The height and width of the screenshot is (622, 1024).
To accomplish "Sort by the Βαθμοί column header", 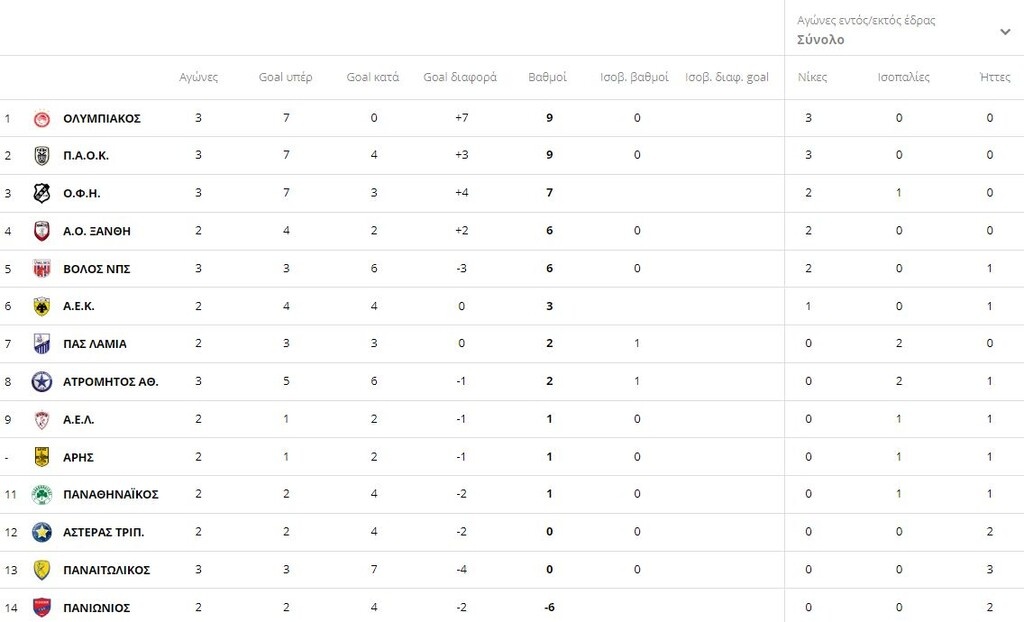I will [547, 77].
